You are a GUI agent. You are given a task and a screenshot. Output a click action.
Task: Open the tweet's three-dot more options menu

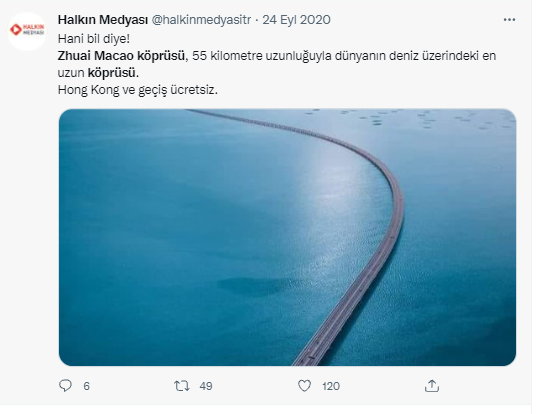509,20
